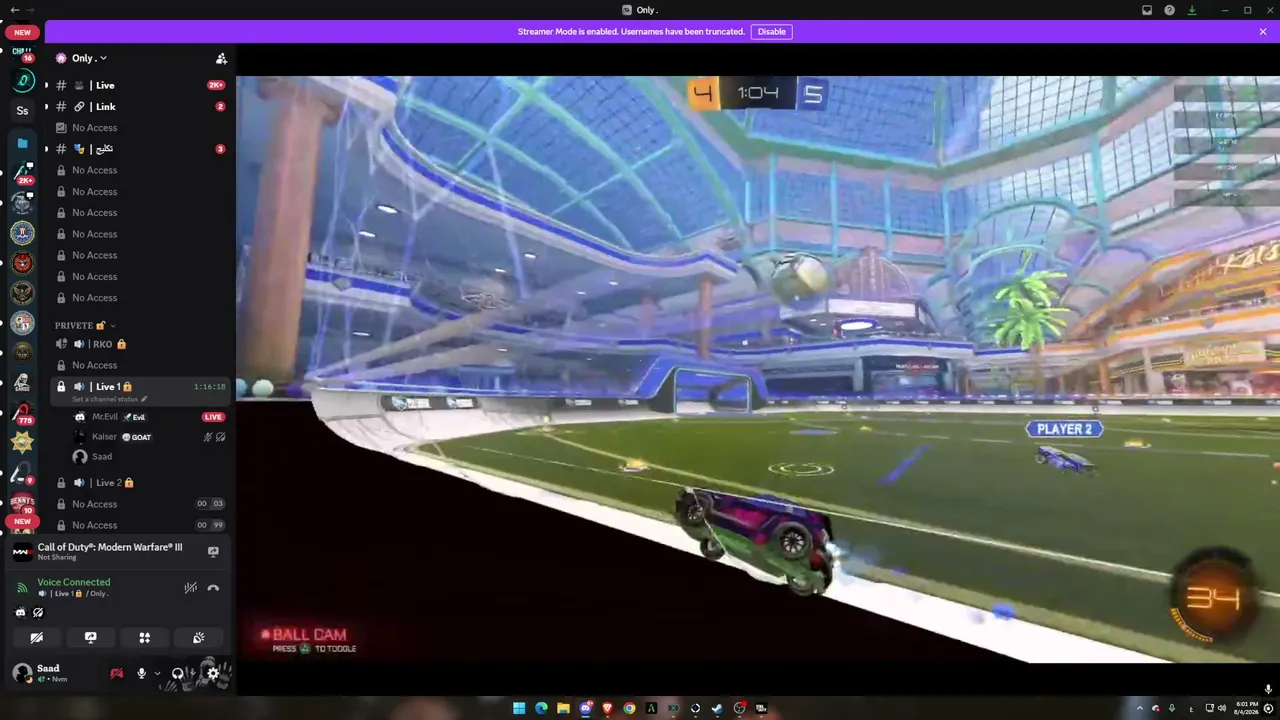Set a channel status for Live 1
The image size is (1280, 720).
coord(109,399)
